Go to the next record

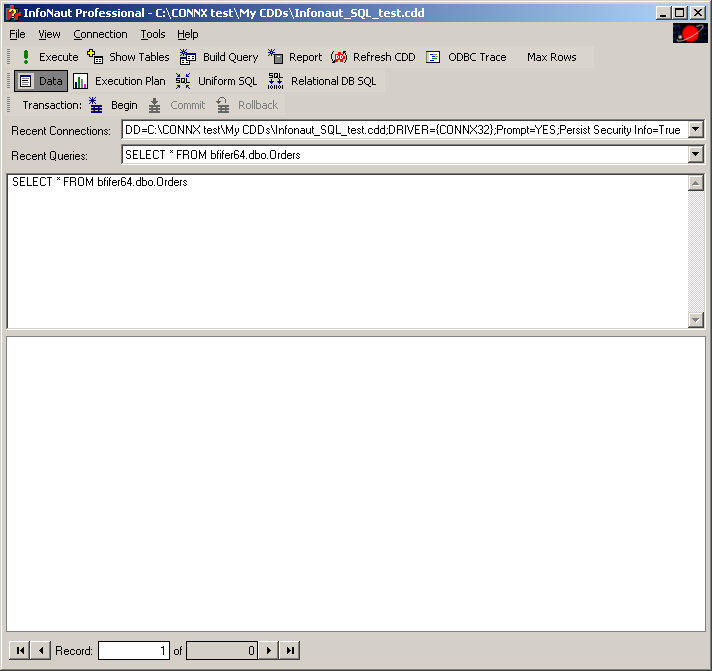pyautogui.click(x=269, y=651)
